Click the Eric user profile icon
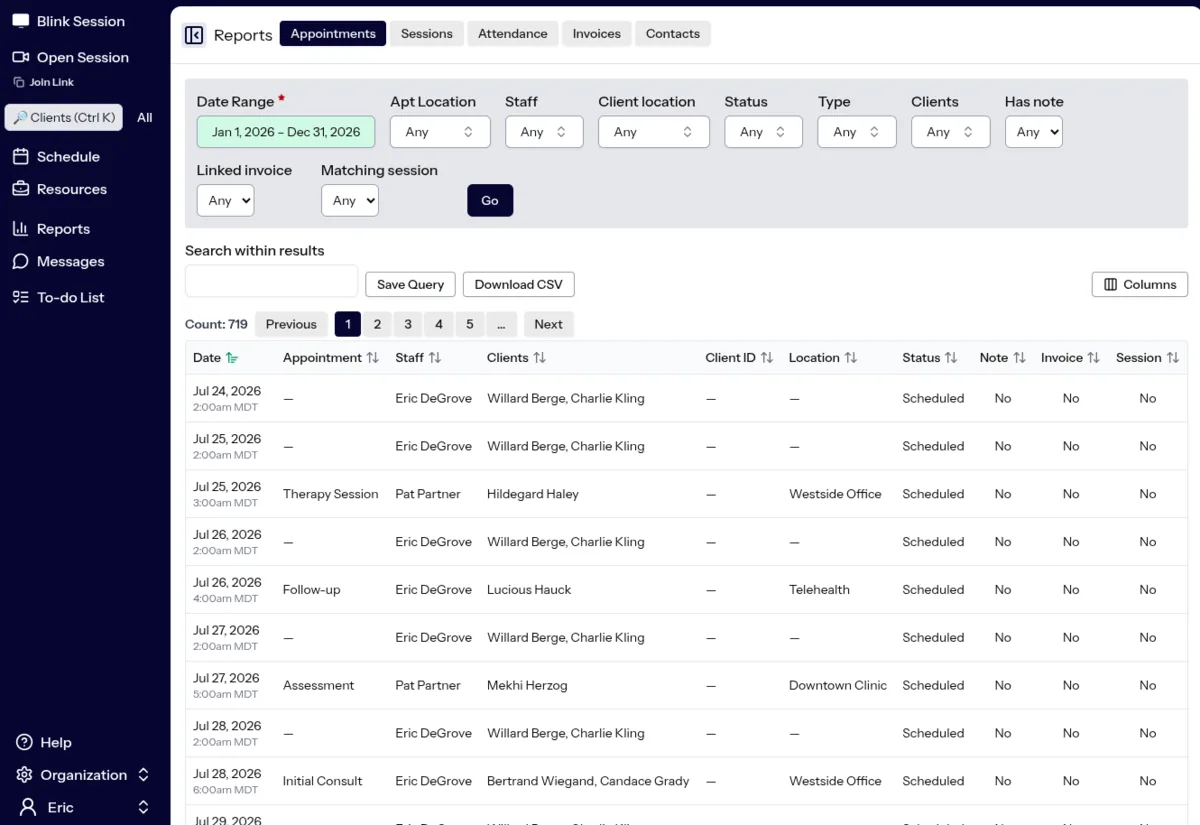Viewport: 1200px width, 825px height. point(28,807)
